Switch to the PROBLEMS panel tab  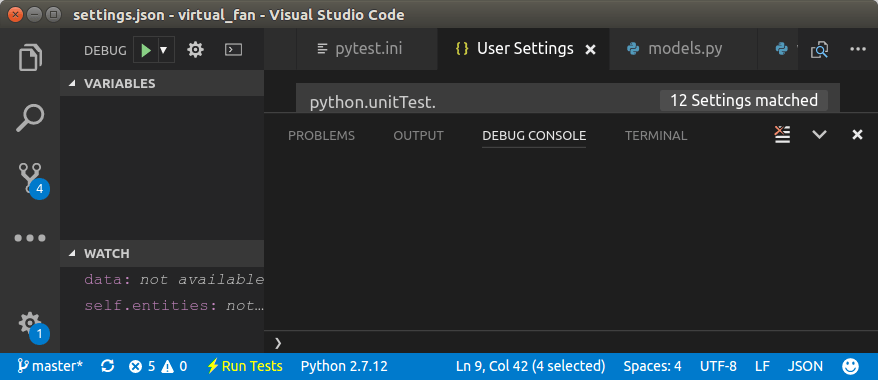[x=321, y=135]
